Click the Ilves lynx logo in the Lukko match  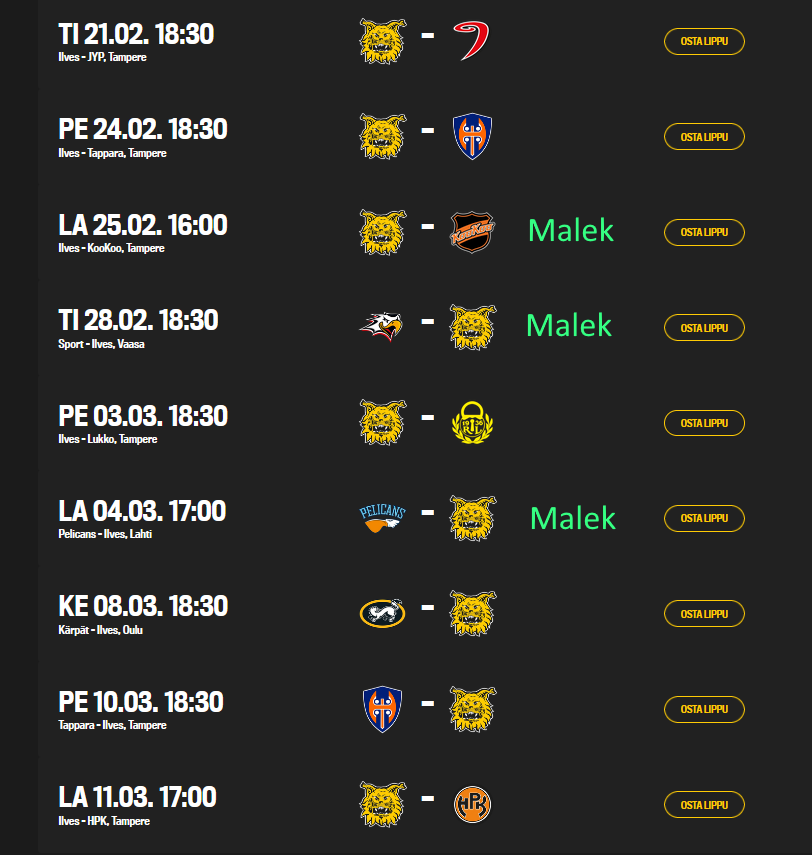(x=383, y=423)
